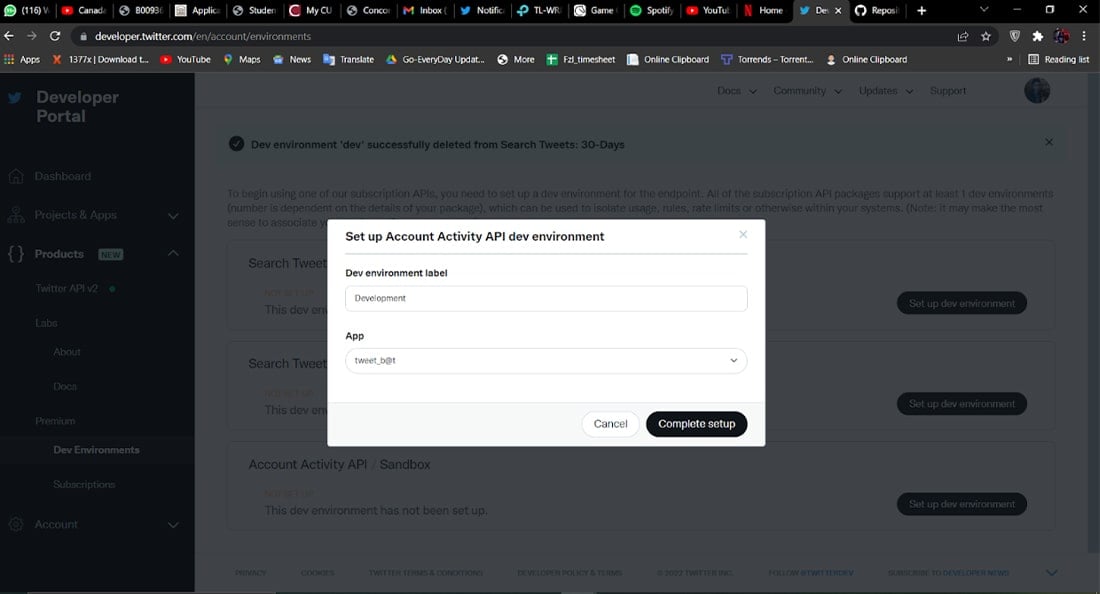The height and width of the screenshot is (594, 1100).
Task: Click browser back arrow
Action: click(8, 36)
